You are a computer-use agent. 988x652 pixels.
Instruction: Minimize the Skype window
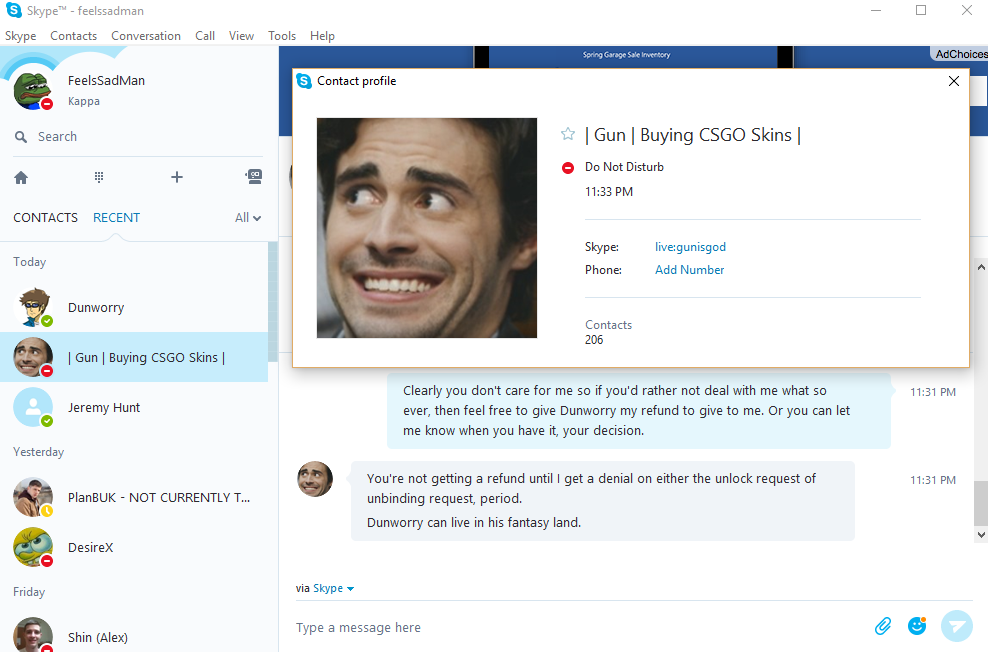[x=875, y=10]
